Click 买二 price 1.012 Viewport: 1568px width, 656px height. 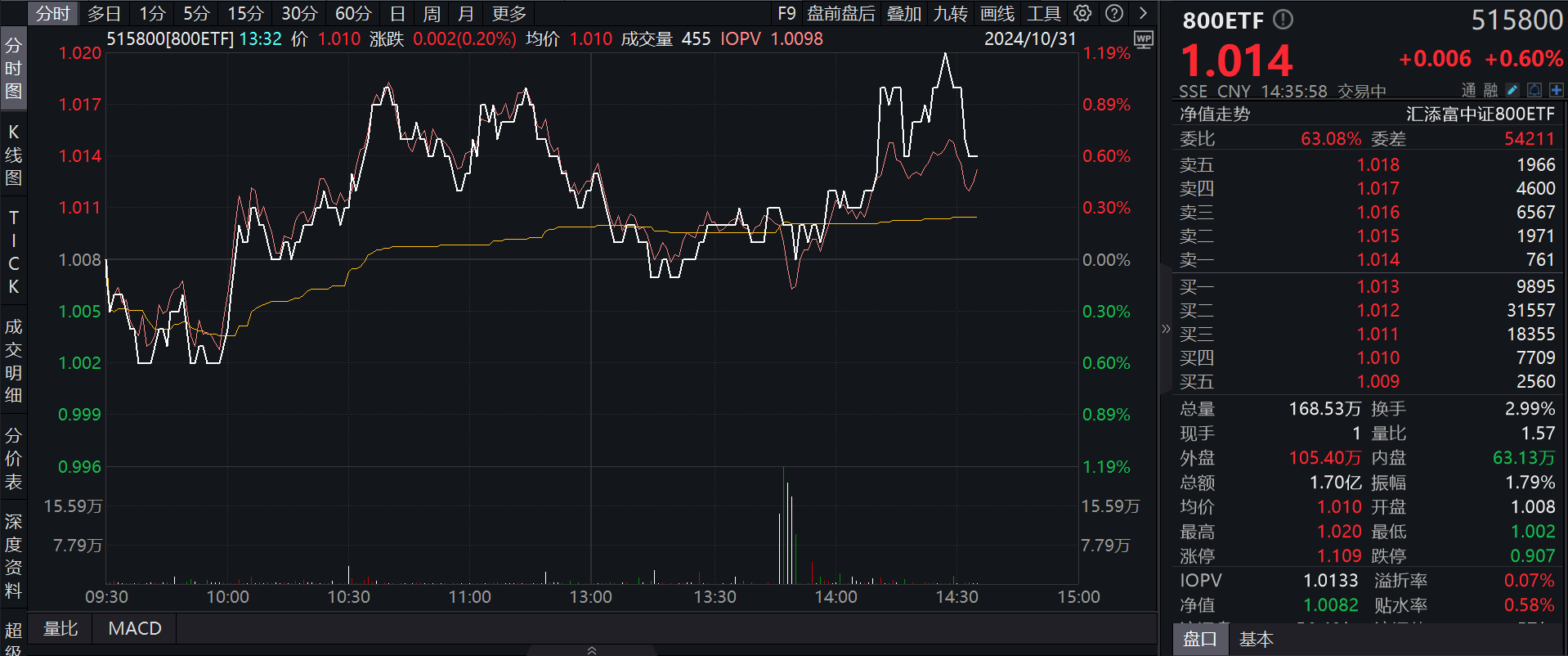pyautogui.click(x=1378, y=310)
